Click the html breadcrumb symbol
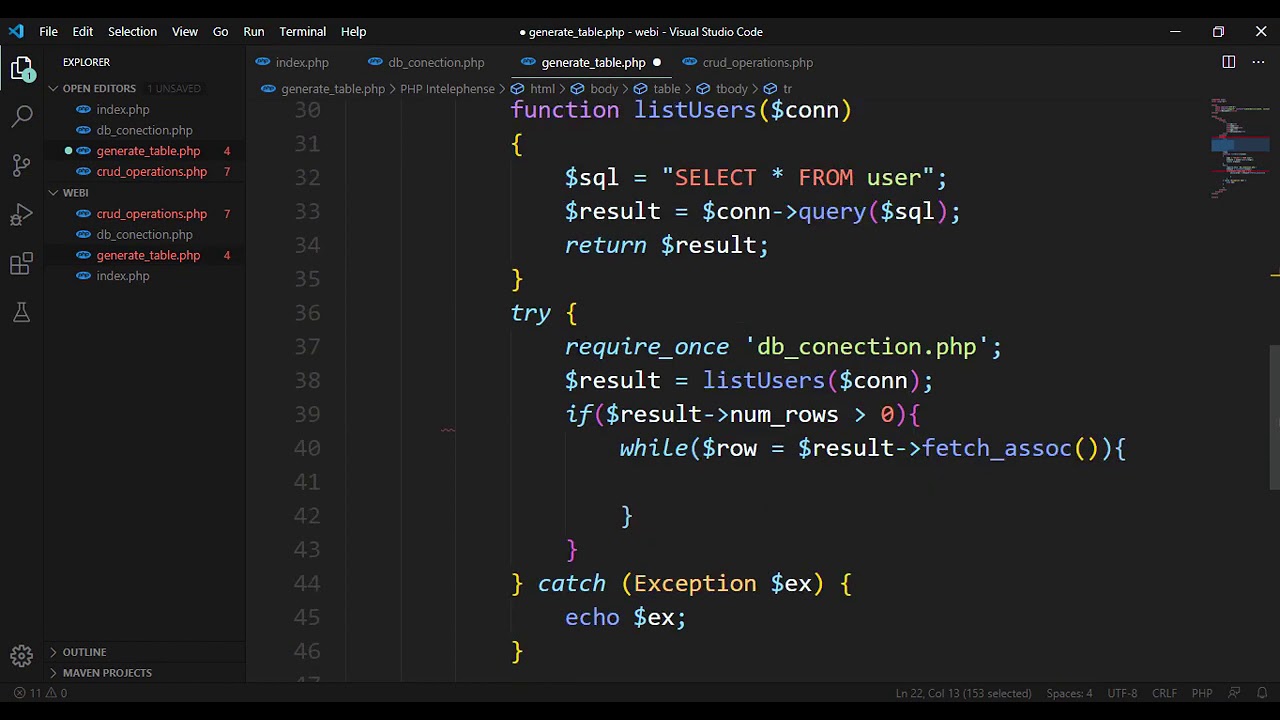This screenshot has height=720, width=1280. (534, 89)
